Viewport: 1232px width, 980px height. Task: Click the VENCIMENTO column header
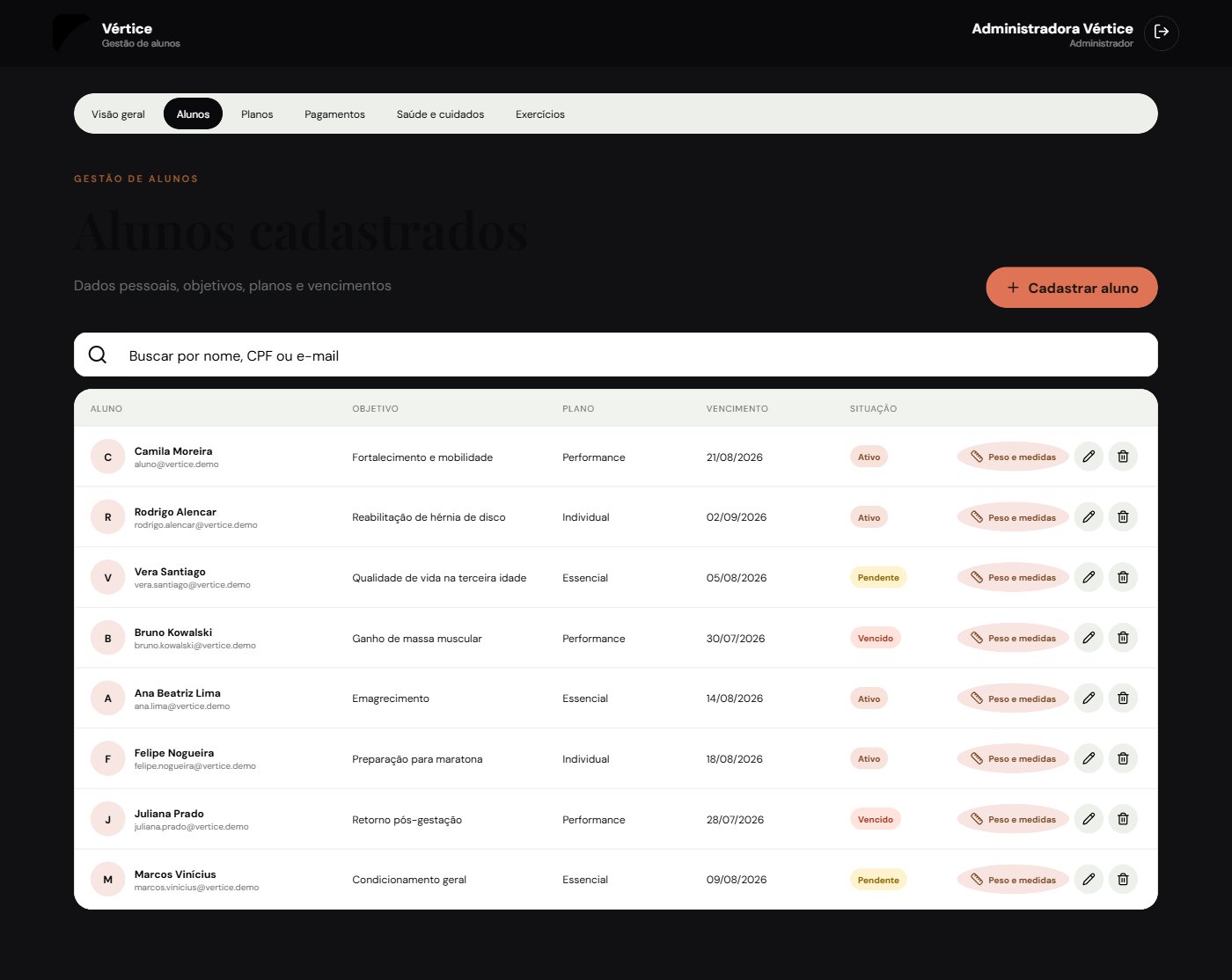pos(737,408)
